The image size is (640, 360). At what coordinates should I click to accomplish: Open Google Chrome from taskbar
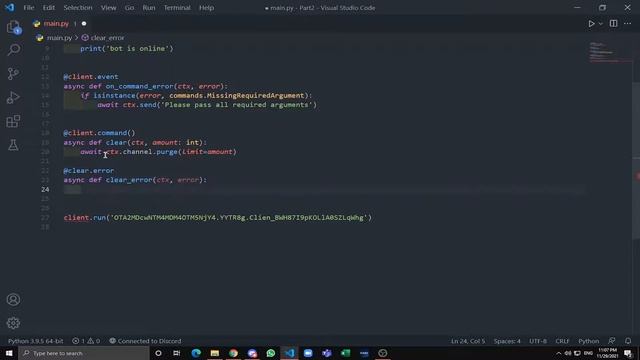[x=233, y=353]
